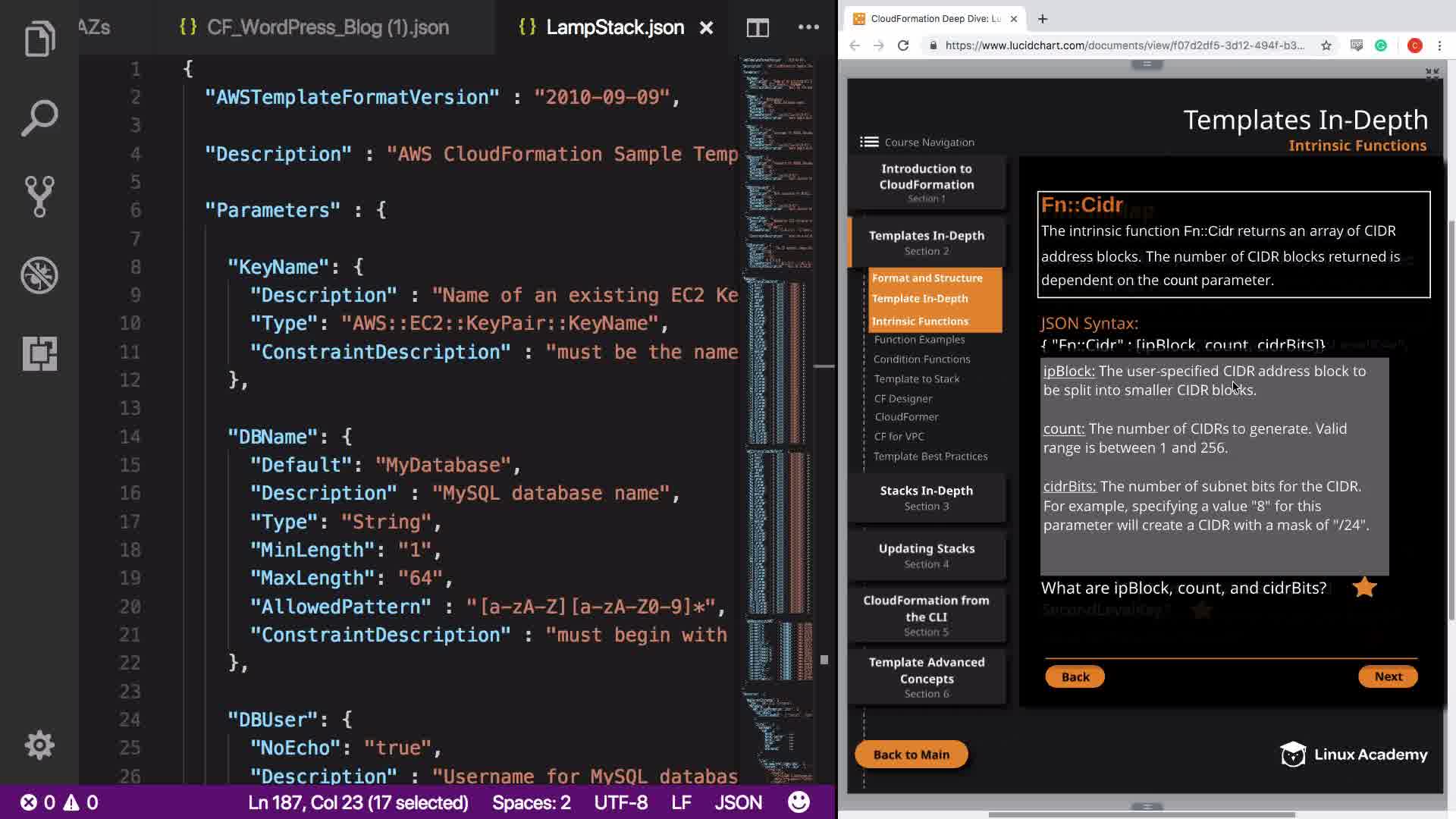Screen dimensions: 1456x819
Task: Click the Manage gear icon
Action: (x=39, y=745)
